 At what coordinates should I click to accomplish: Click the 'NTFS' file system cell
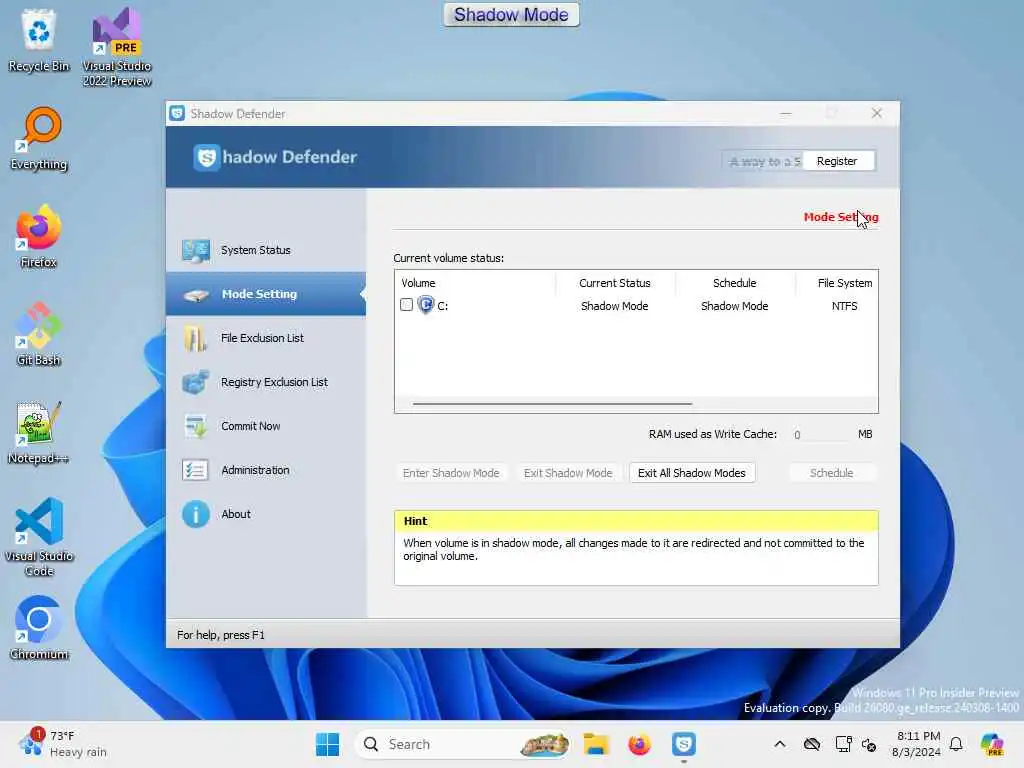click(x=844, y=306)
